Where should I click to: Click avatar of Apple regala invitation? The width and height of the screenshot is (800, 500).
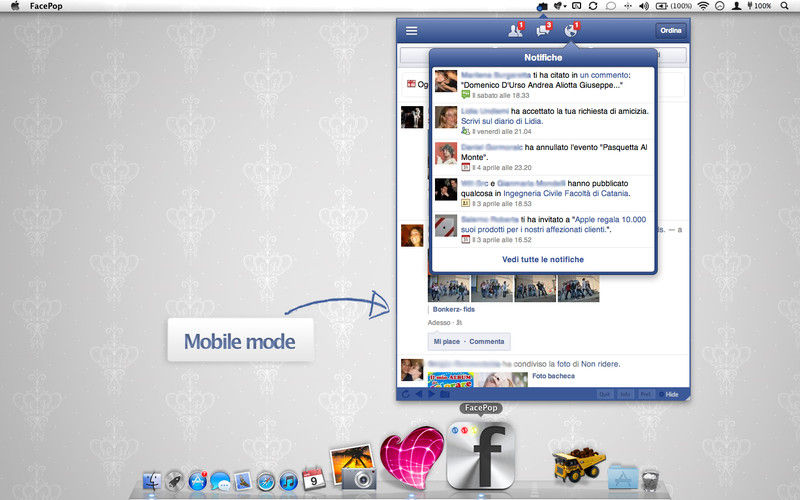click(445, 226)
